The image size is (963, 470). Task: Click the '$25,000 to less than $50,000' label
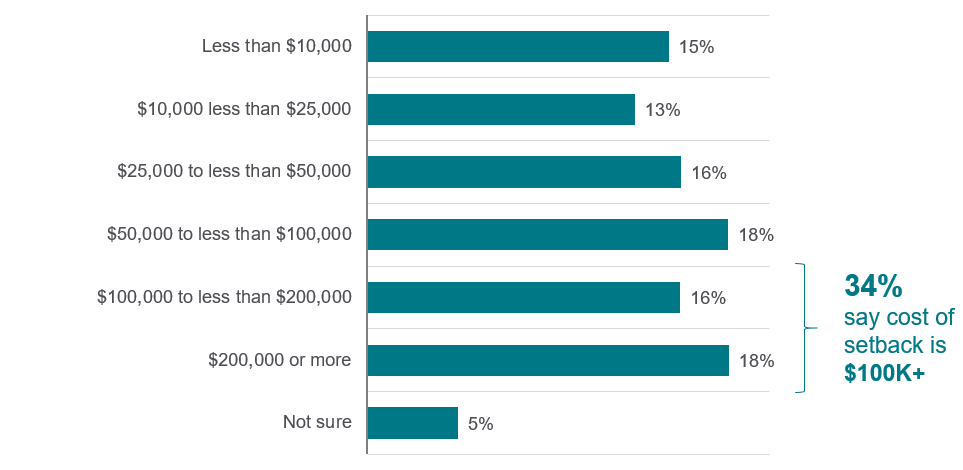[234, 171]
